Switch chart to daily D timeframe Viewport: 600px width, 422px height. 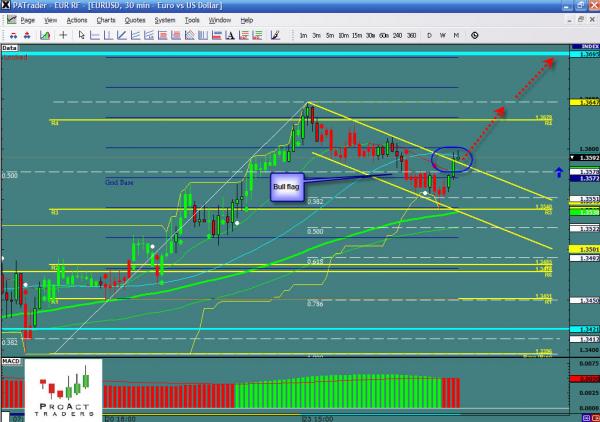tap(429, 36)
